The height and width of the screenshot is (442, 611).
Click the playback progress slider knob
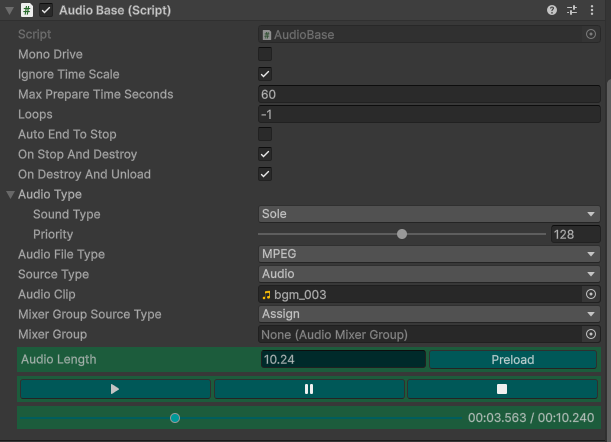(x=175, y=418)
